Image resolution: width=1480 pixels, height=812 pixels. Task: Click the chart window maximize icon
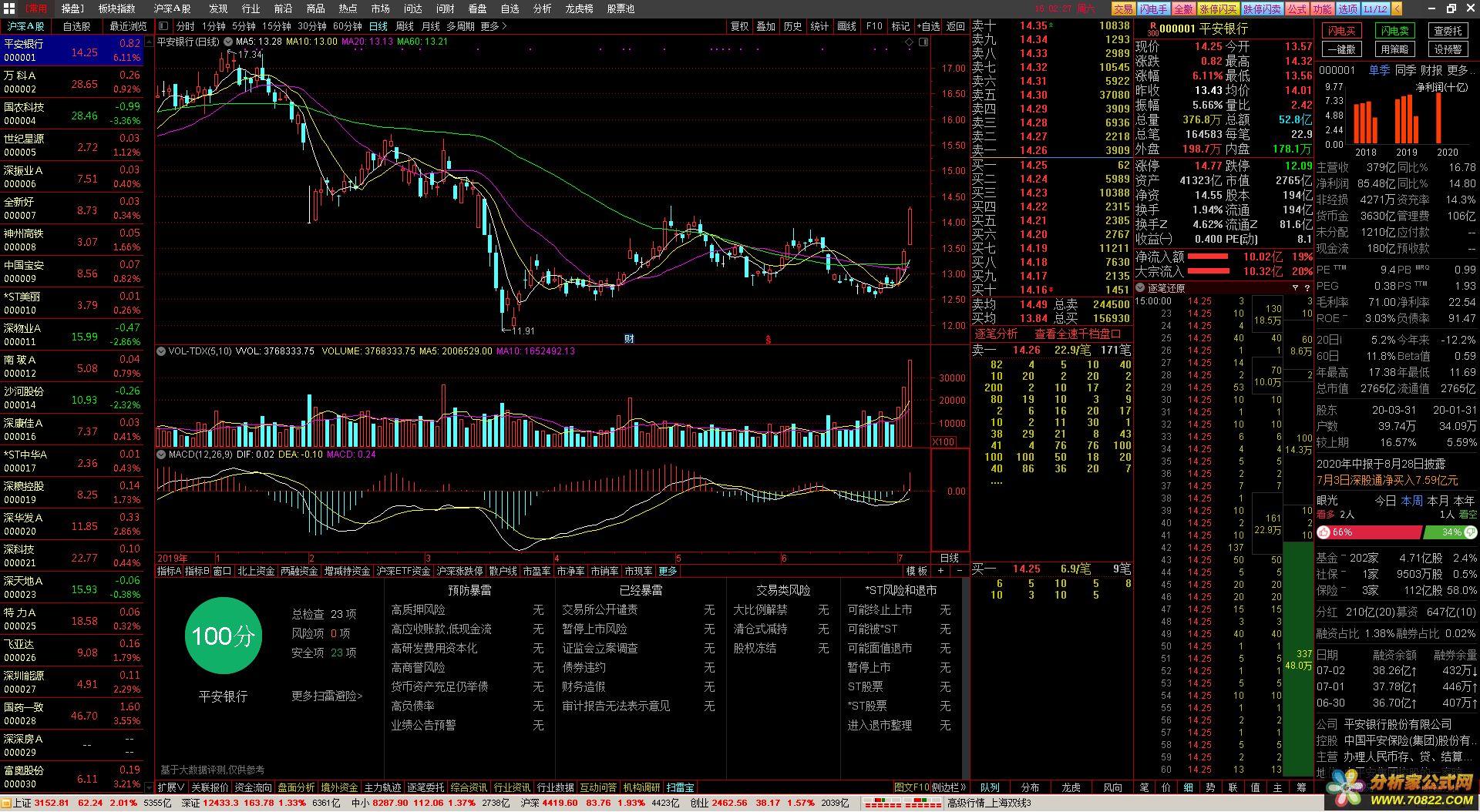[x=923, y=42]
